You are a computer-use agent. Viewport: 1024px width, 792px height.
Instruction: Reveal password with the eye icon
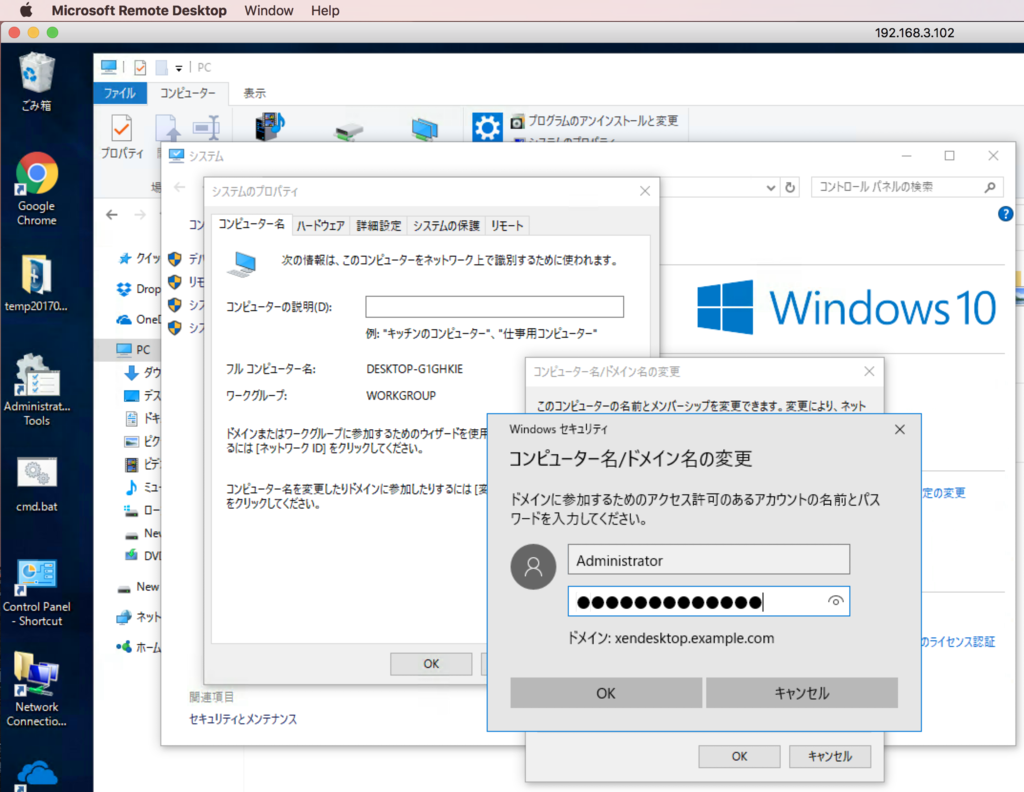click(835, 601)
